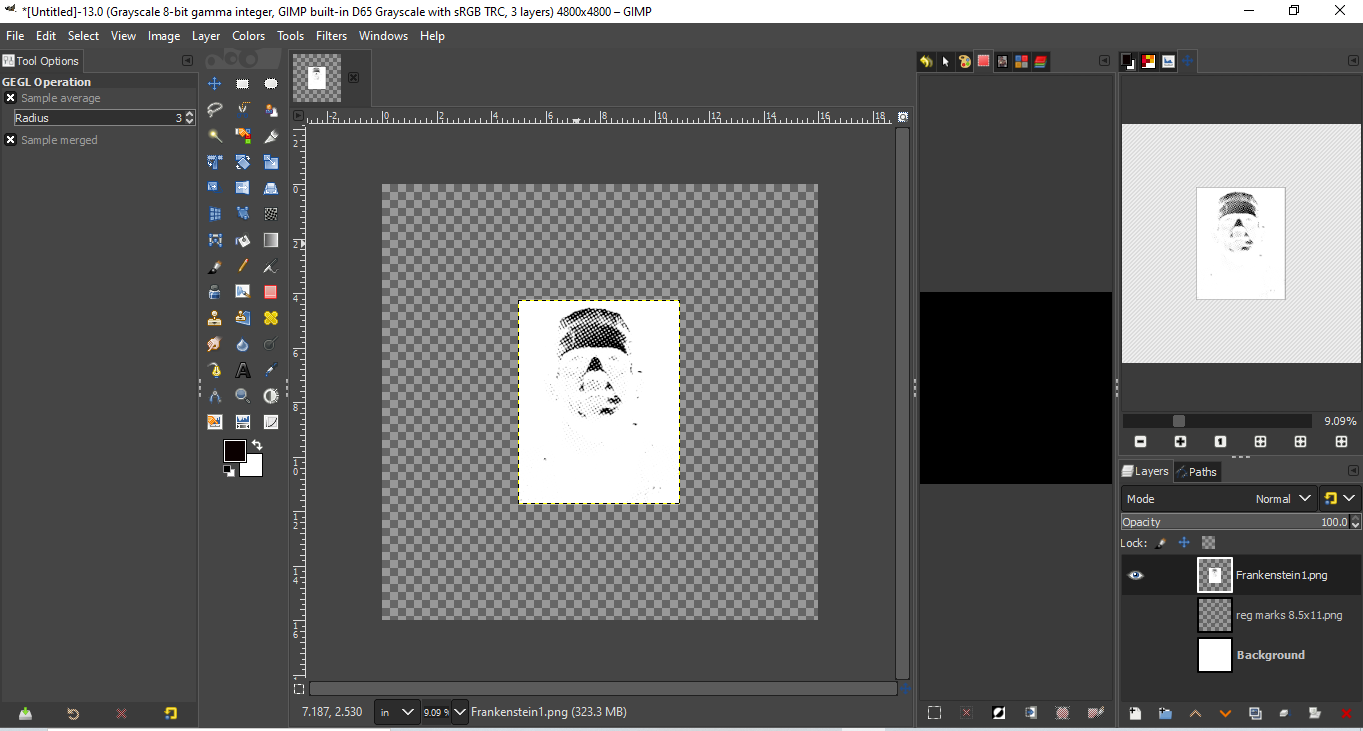Switch to the Paths tab
The image size is (1363, 731).
[x=1196, y=471]
